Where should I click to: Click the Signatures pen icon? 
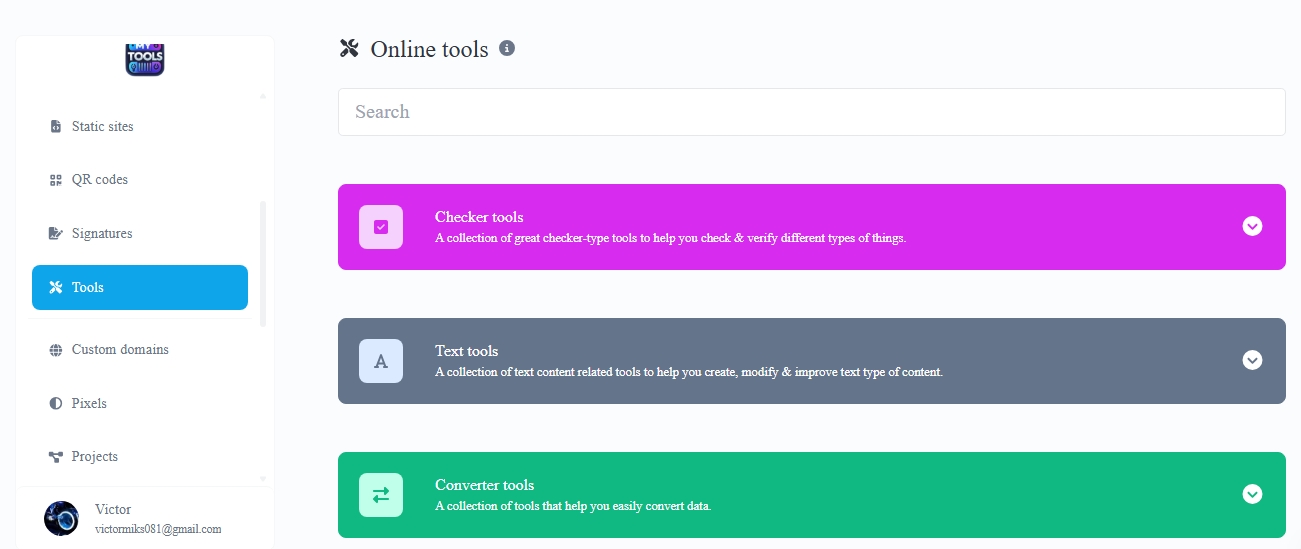point(55,234)
